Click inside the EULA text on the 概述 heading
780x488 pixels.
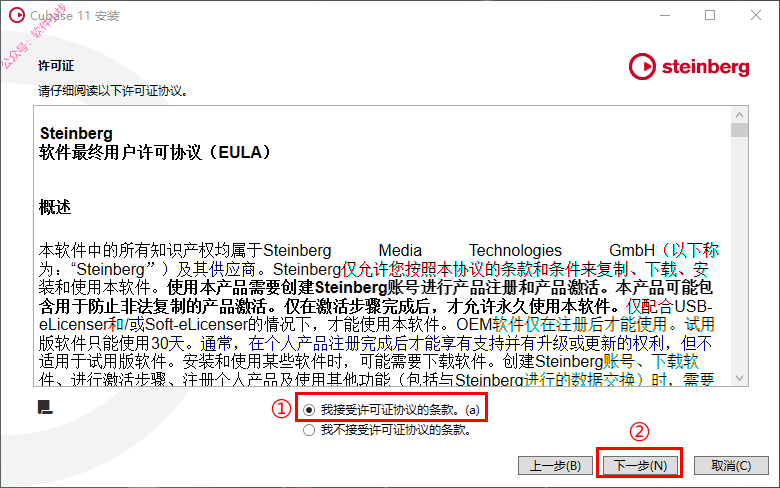[x=55, y=207]
